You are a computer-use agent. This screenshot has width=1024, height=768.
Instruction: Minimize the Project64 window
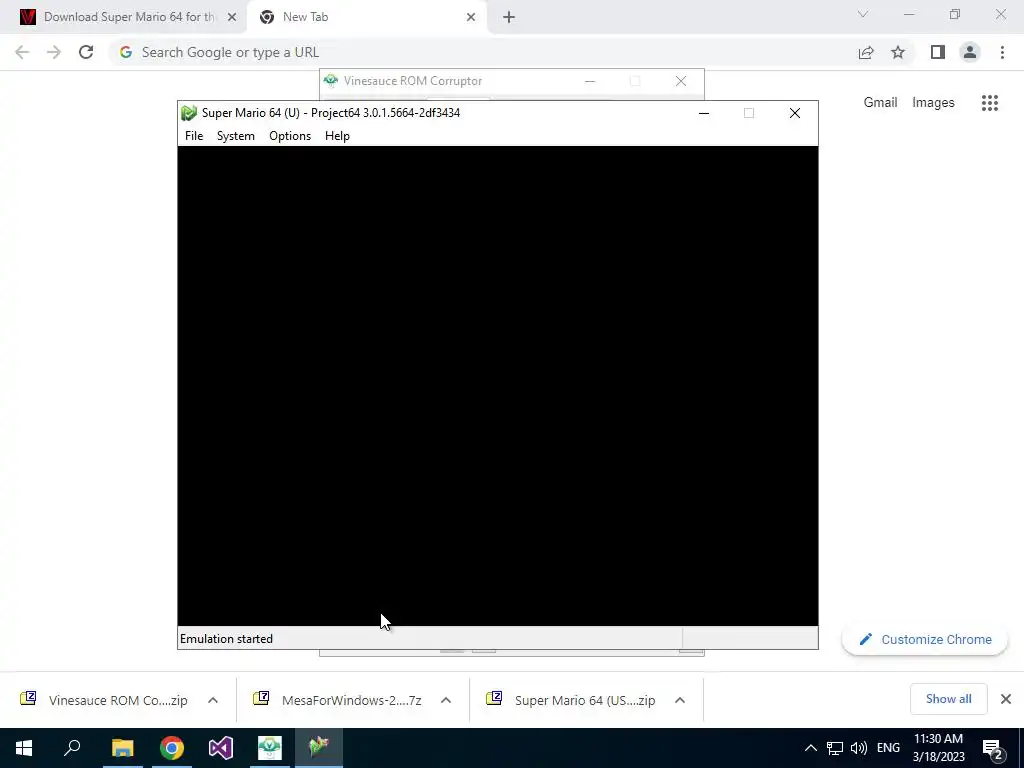coord(704,113)
